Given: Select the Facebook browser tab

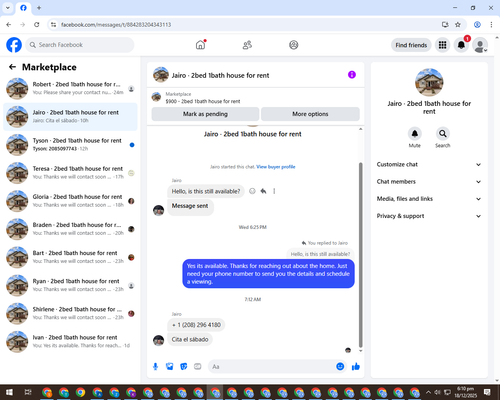Looking at the screenshot, I should (x=23, y=8).
